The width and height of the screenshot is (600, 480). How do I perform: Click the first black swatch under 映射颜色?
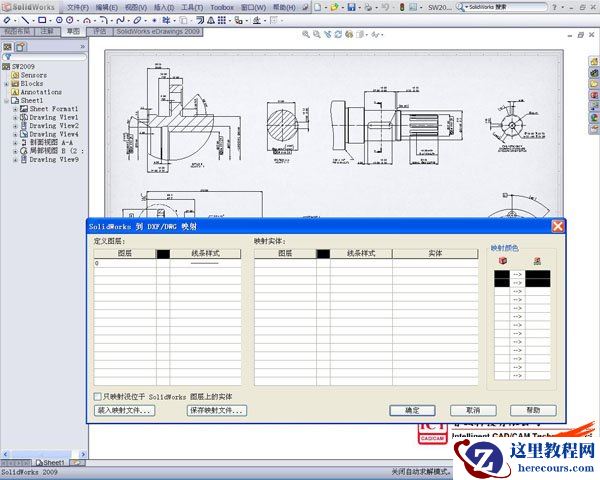click(502, 273)
